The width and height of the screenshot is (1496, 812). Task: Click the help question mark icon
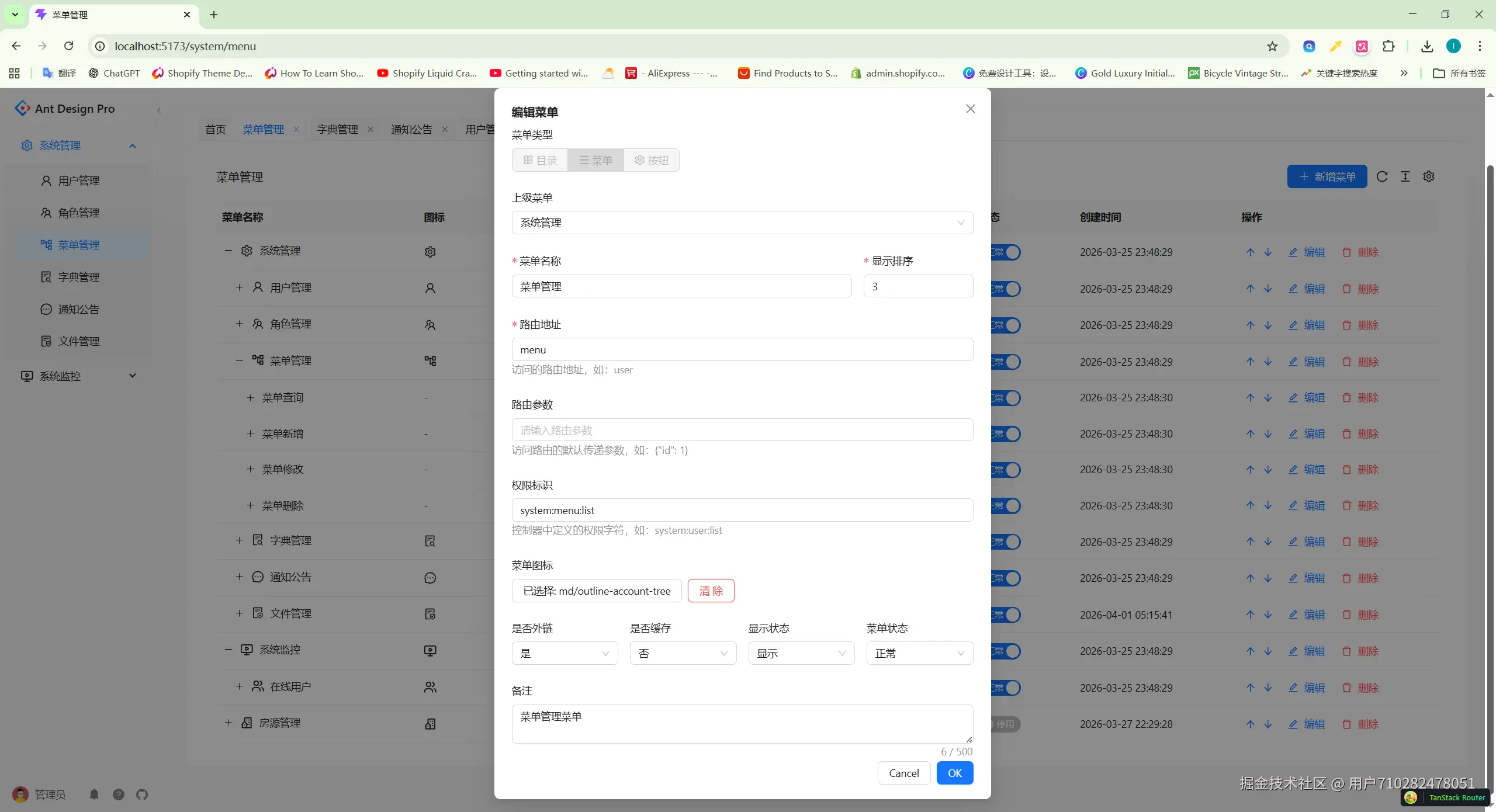119,794
